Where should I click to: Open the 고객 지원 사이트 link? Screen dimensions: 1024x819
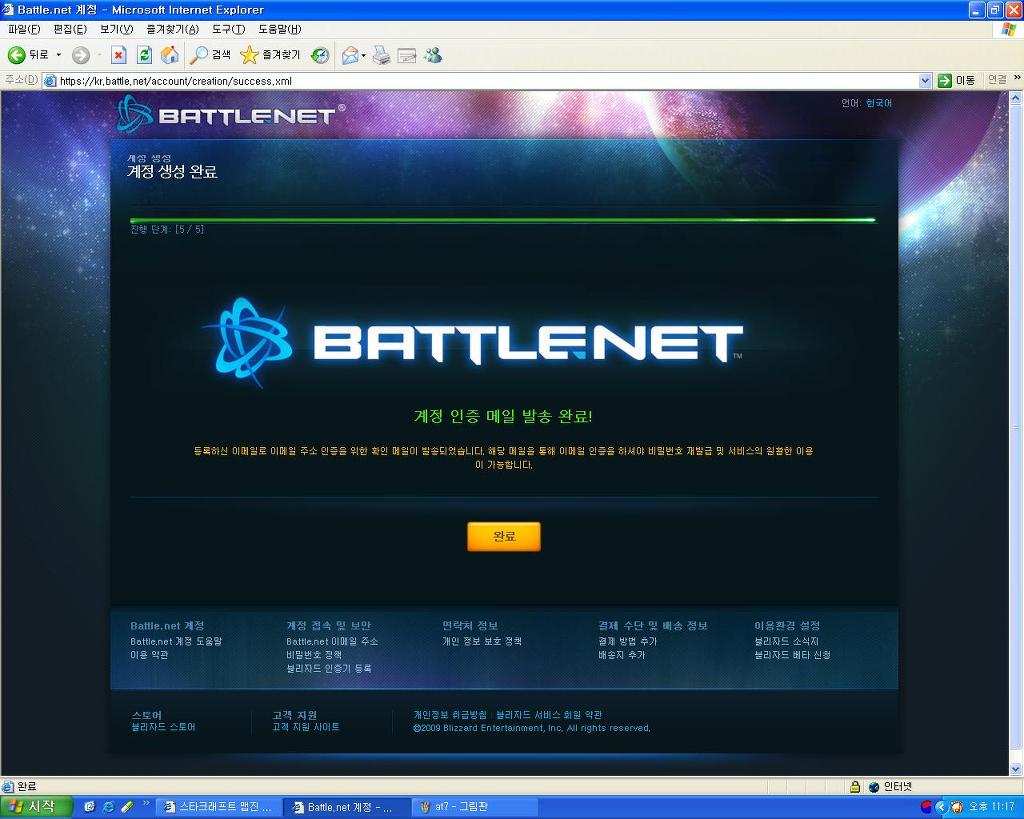(306, 727)
